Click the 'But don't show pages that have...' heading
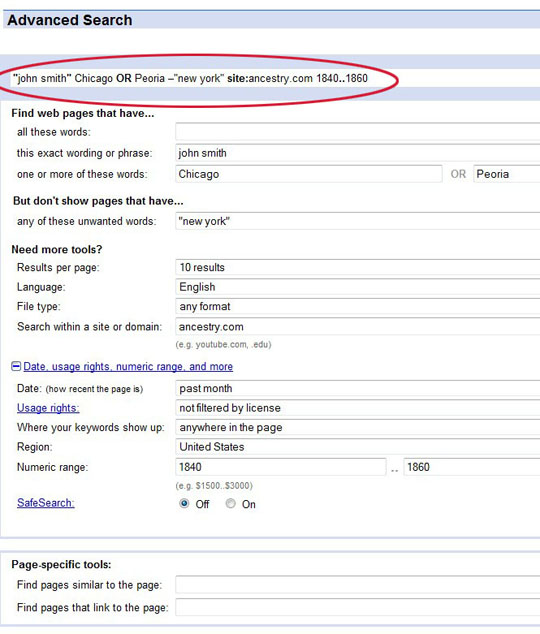The image size is (540, 634). tap(98, 201)
